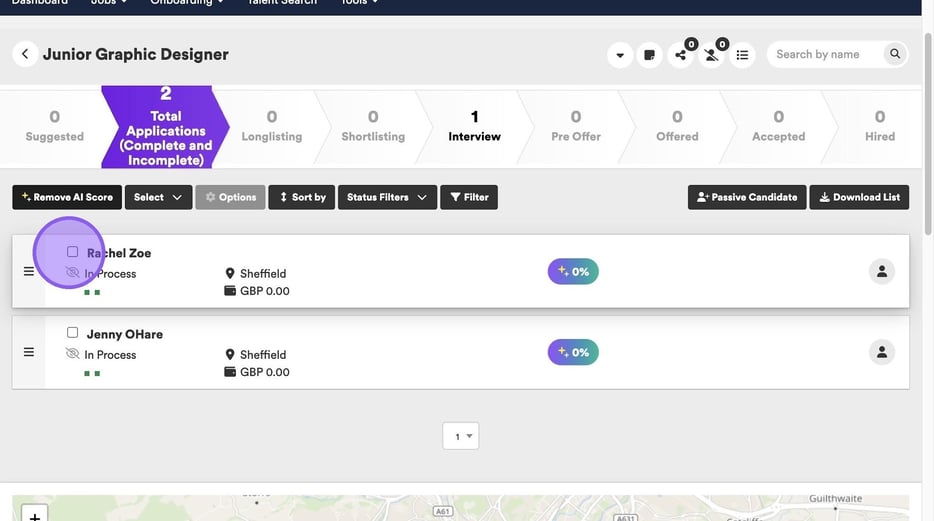Click the back arrow beside Junior Graphic Designer

click(25, 54)
